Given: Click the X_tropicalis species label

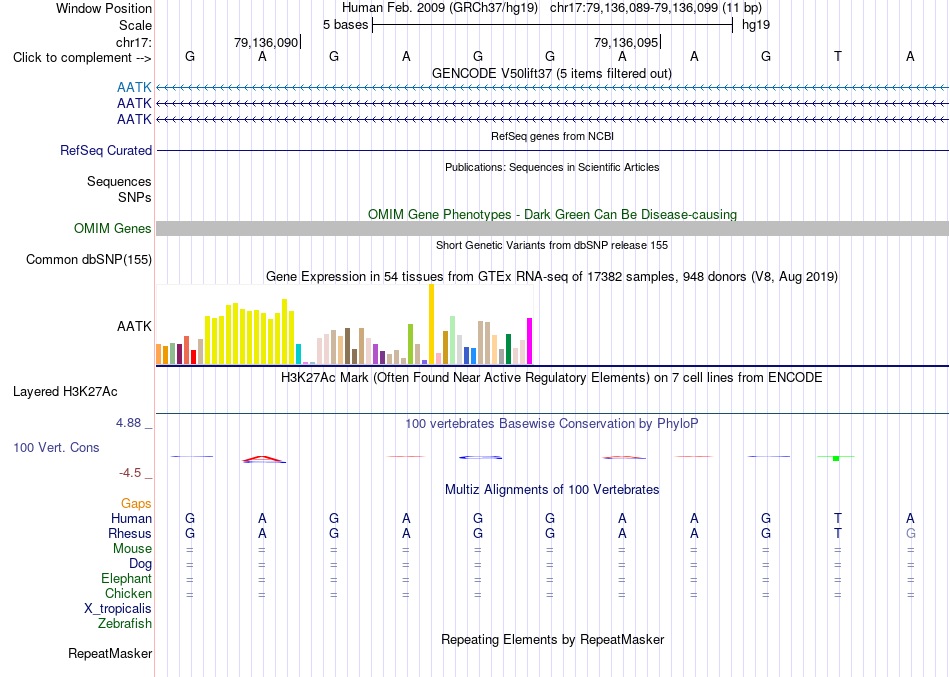Looking at the screenshot, I should 118,609.
